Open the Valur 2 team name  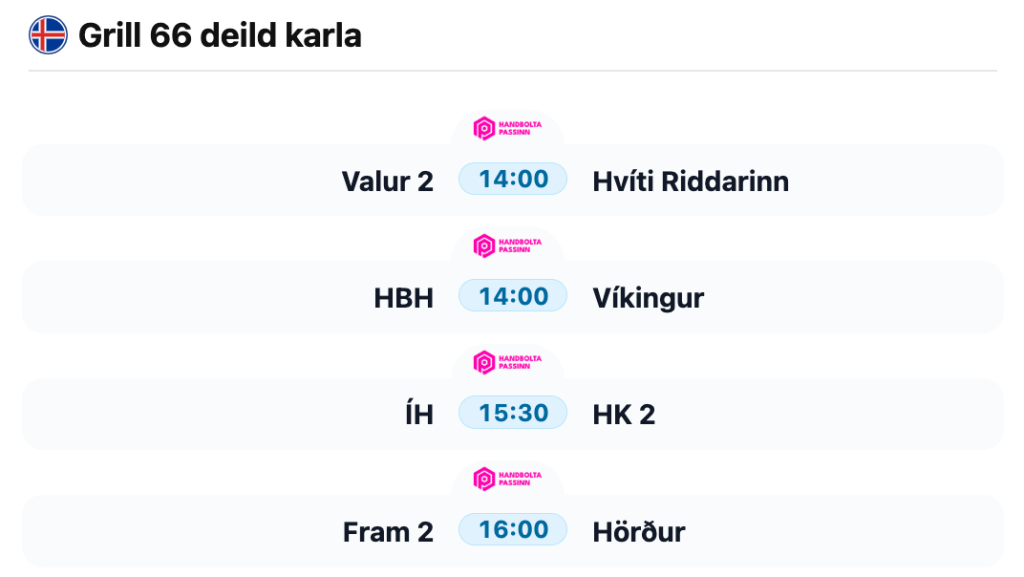click(x=388, y=181)
